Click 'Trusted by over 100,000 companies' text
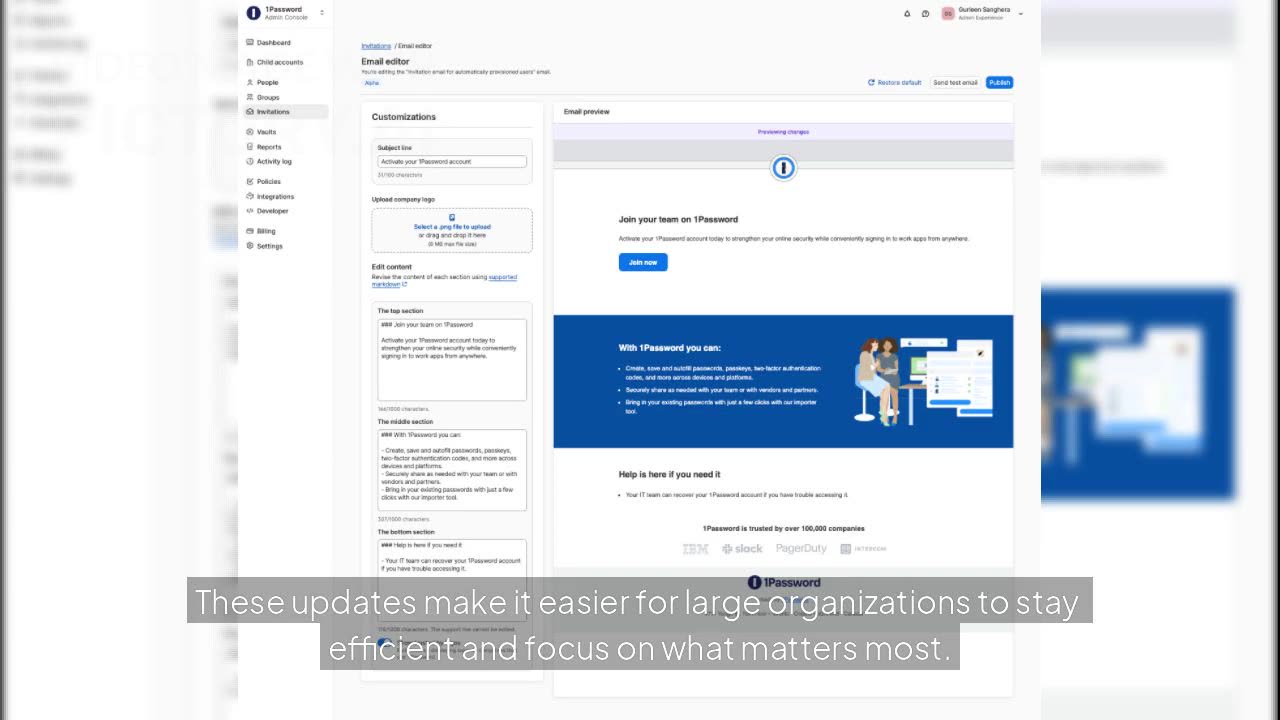Screen dimensions: 1280x720 (x=783, y=528)
